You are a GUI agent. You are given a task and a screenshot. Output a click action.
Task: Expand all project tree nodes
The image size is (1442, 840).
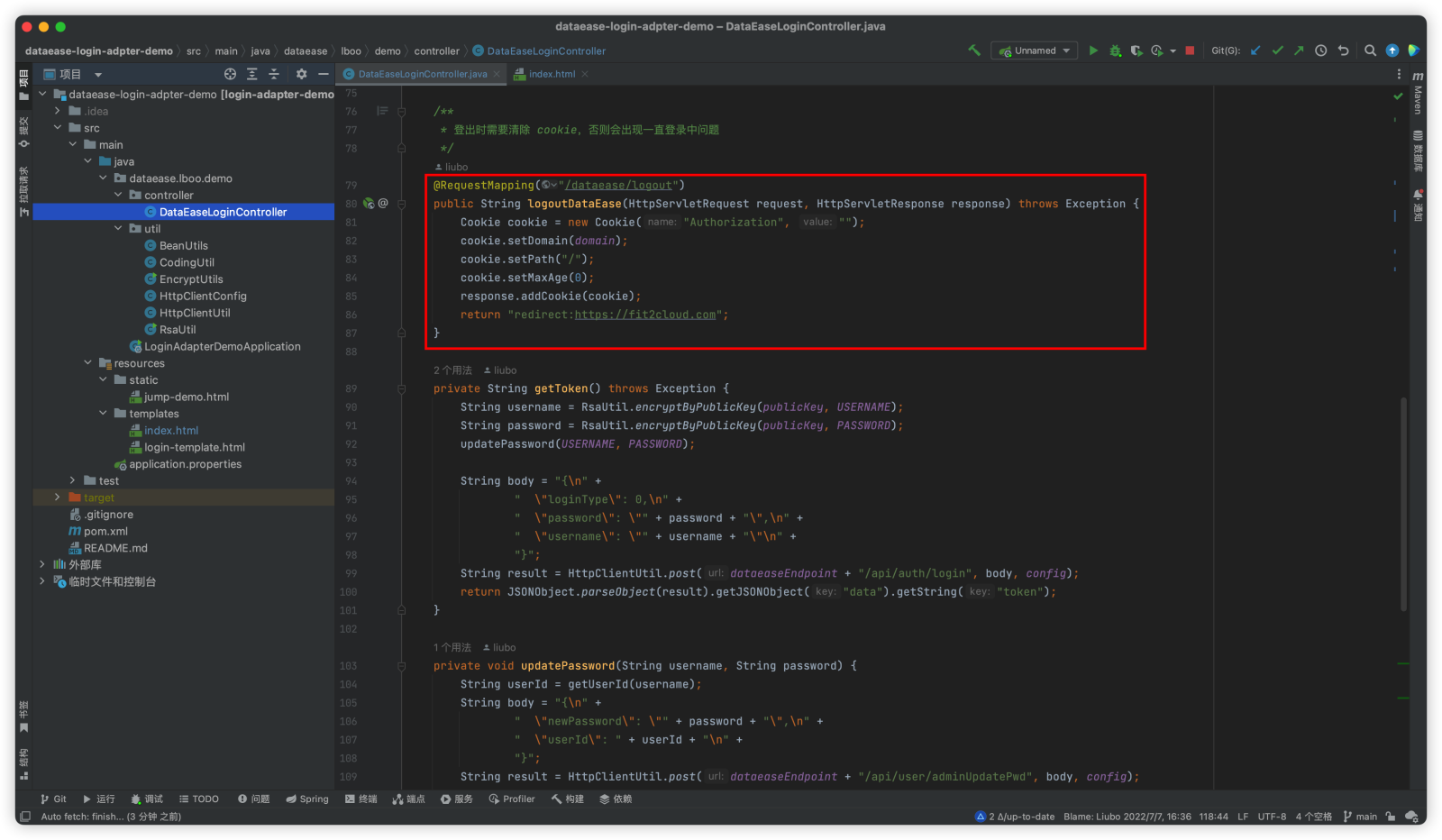(252, 74)
